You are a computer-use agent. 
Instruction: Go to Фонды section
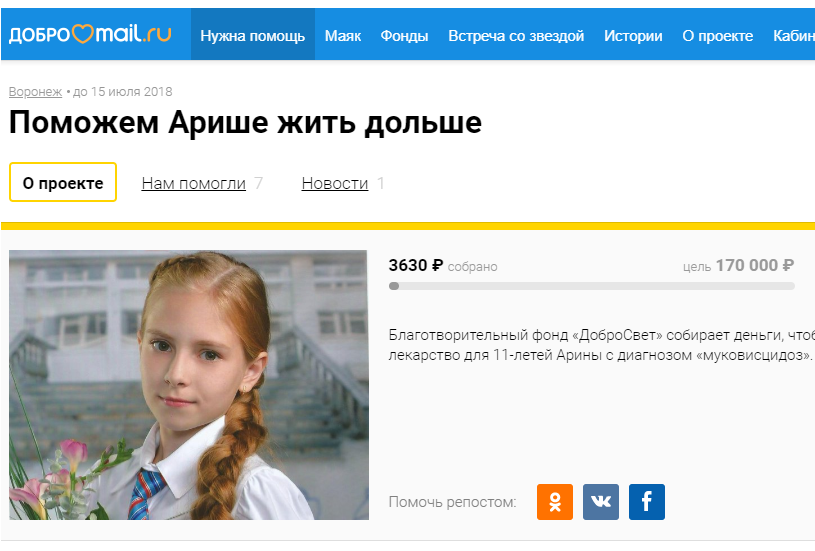pyautogui.click(x=404, y=35)
